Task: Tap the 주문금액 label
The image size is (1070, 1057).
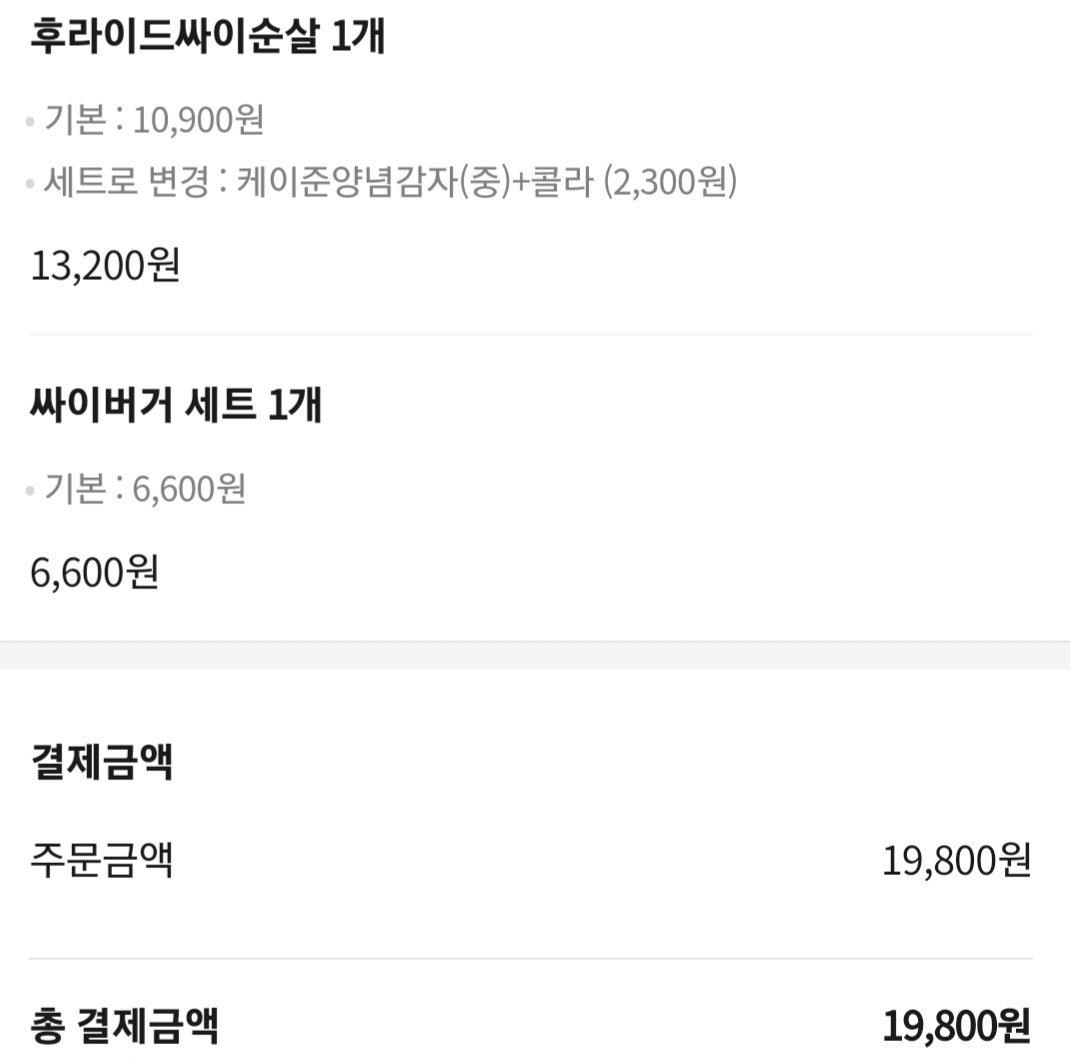Action: (102, 859)
